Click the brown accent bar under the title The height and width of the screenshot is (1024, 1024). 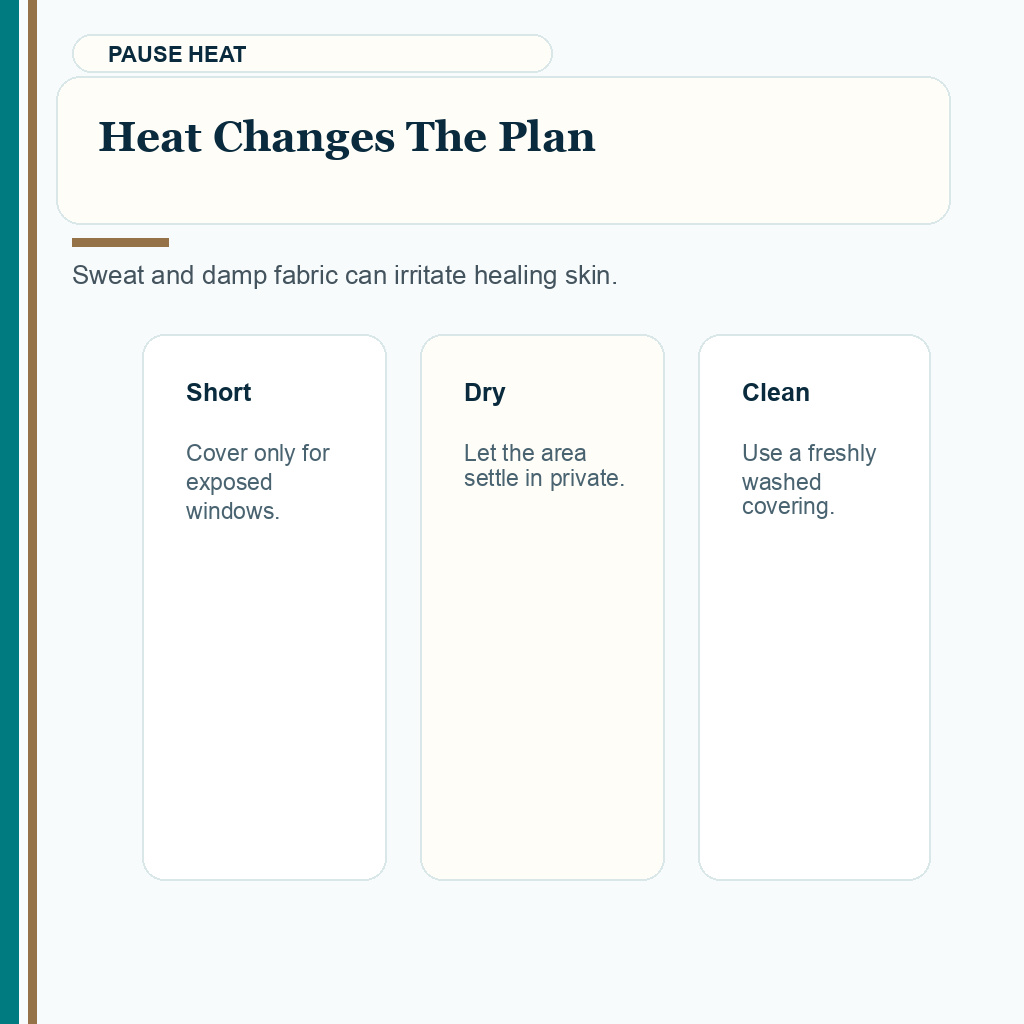pyautogui.click(x=120, y=242)
